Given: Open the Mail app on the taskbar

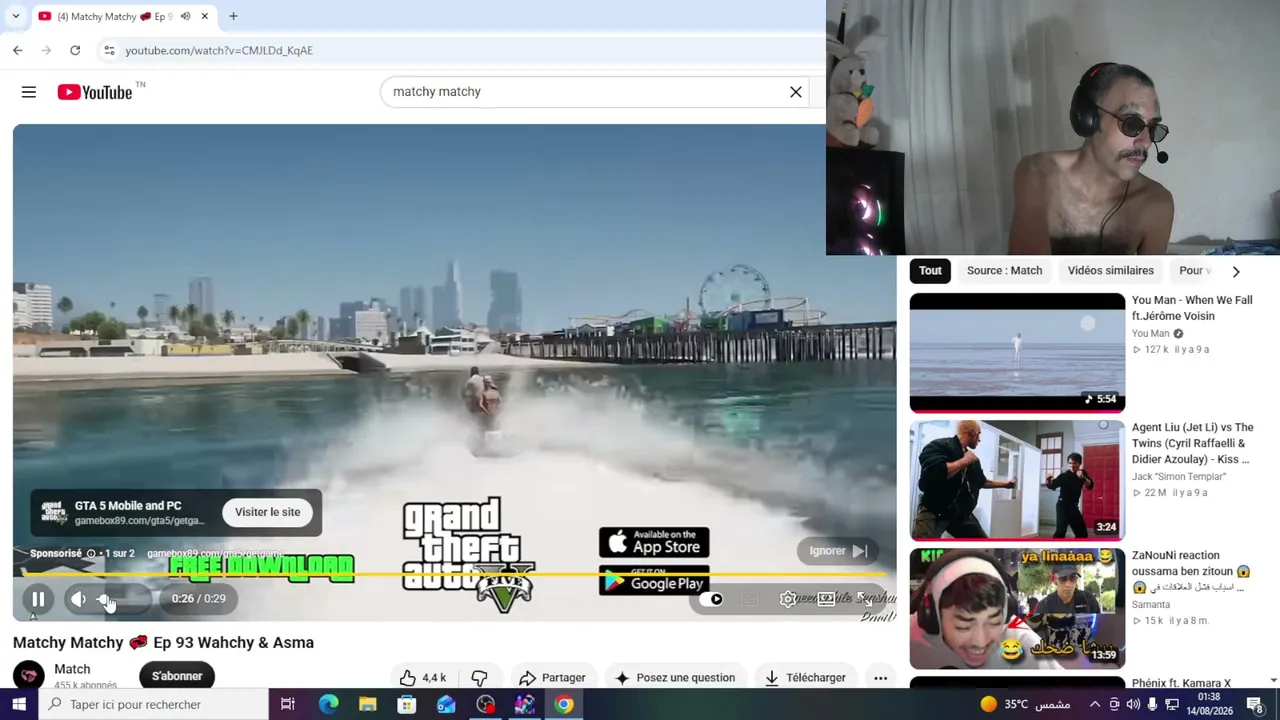Looking at the screenshot, I should [446, 705].
